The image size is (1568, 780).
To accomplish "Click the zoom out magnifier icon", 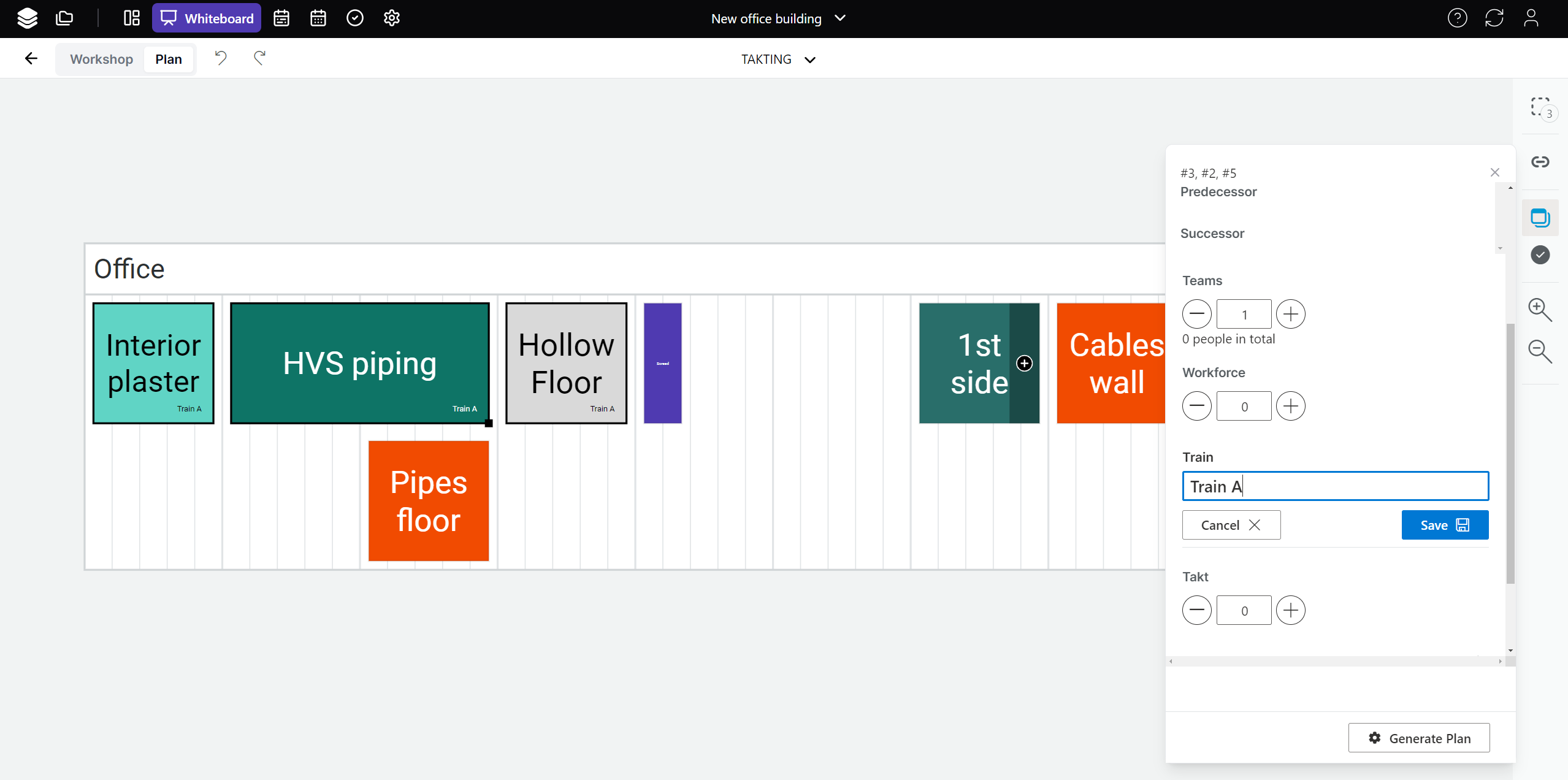I will pos(1539,351).
